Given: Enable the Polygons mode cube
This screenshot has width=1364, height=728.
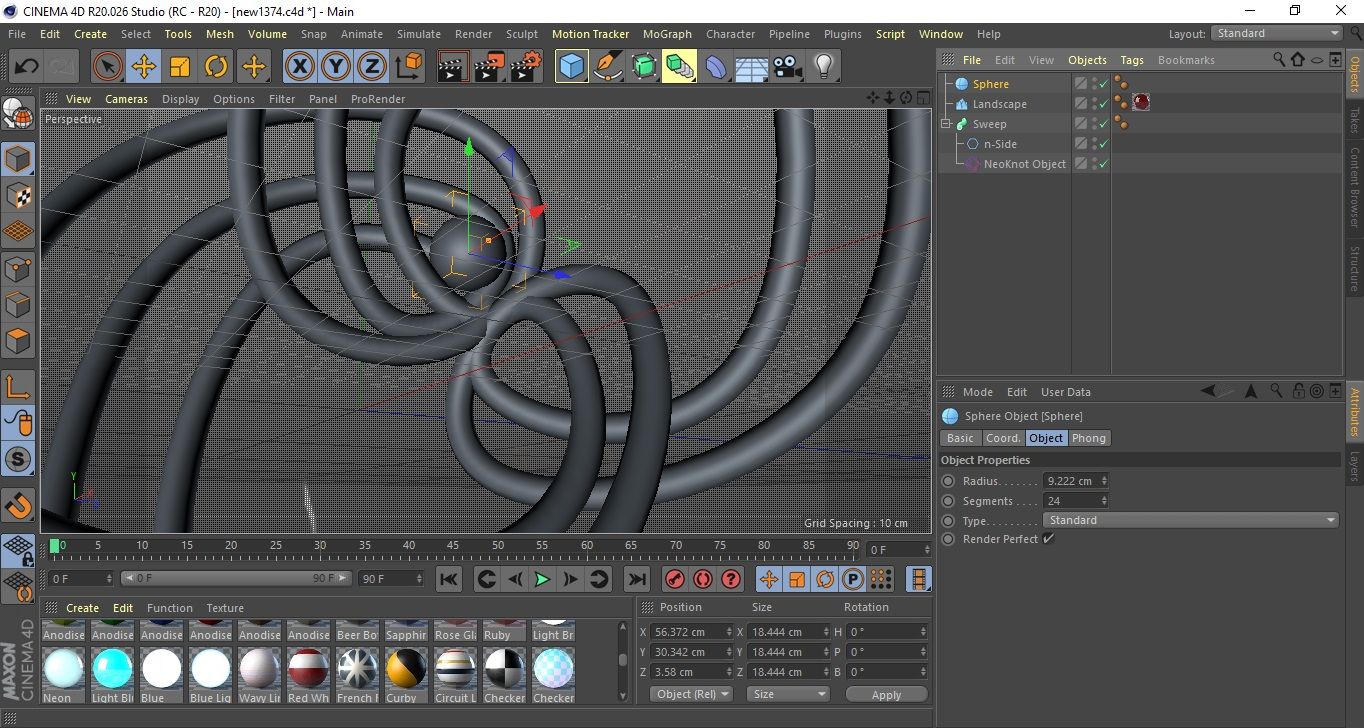Looking at the screenshot, I should 18,341.
